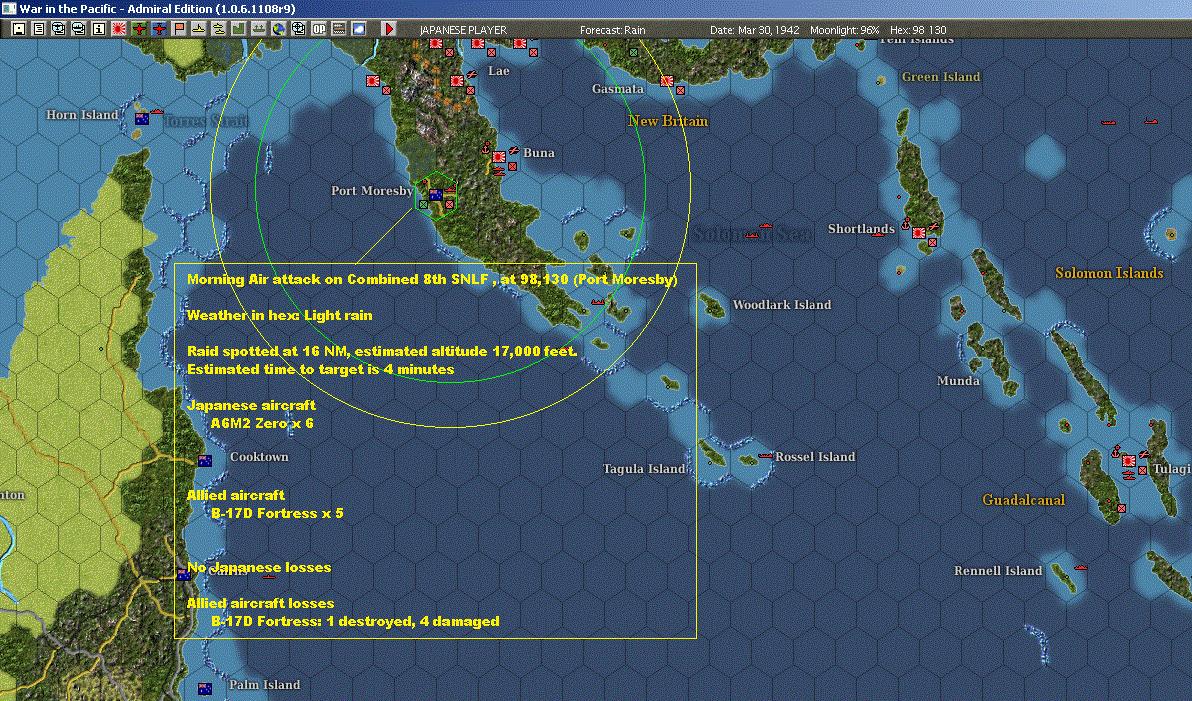Click the rising sun flag toolbar icon
The height and width of the screenshot is (701, 1192).
(119, 29)
